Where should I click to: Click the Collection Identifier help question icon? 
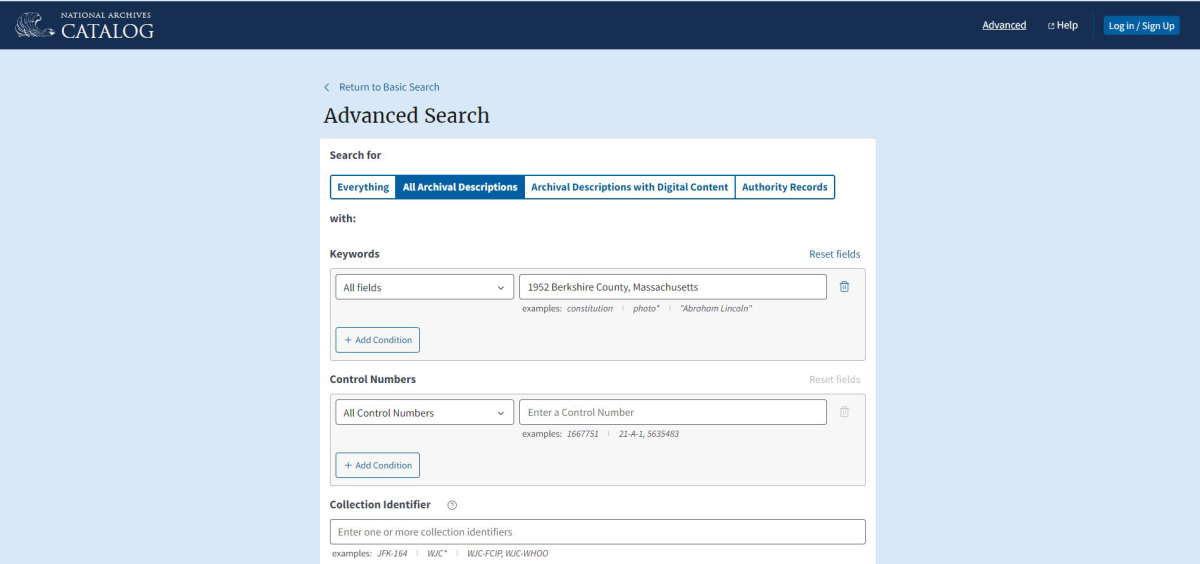[x=452, y=505]
